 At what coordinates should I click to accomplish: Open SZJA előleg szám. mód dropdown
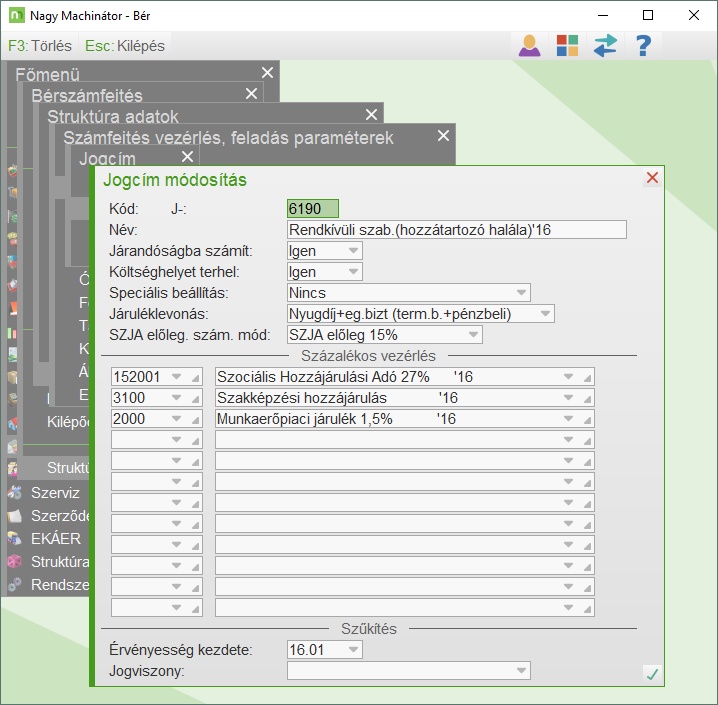(x=473, y=335)
